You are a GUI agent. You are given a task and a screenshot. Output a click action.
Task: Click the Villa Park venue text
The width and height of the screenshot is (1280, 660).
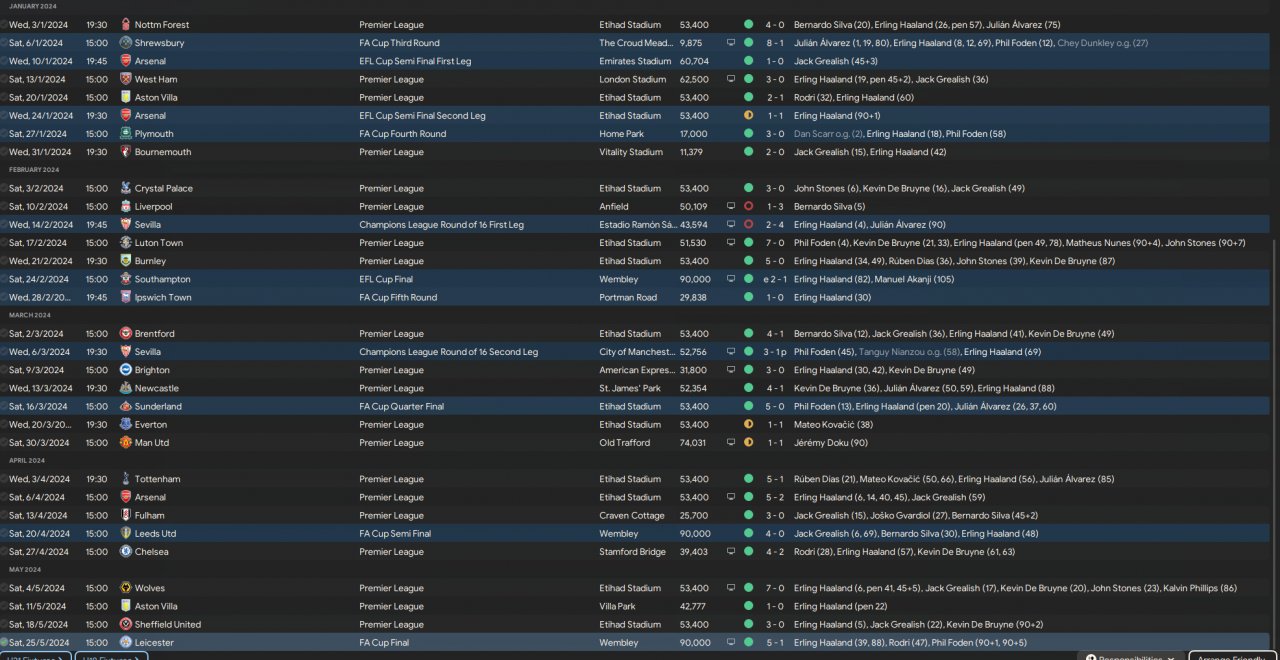point(617,606)
